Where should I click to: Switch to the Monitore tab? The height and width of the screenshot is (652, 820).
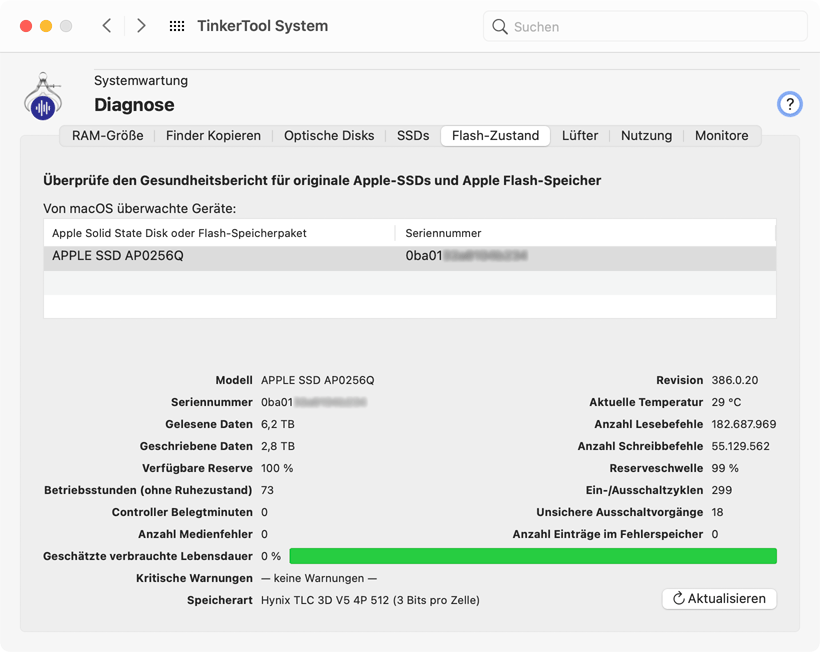pos(721,135)
